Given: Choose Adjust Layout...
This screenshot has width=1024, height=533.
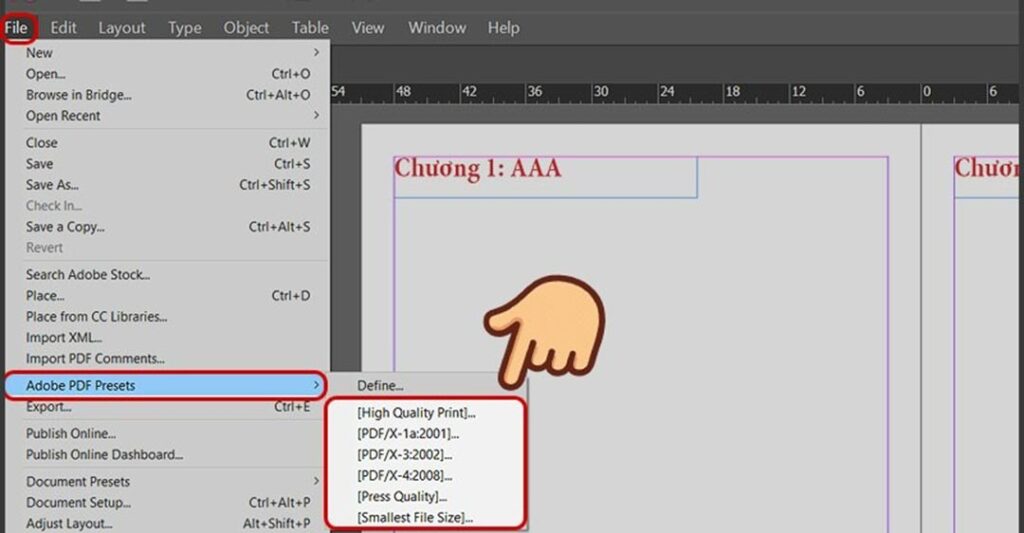Looking at the screenshot, I should pyautogui.click(x=167, y=524).
